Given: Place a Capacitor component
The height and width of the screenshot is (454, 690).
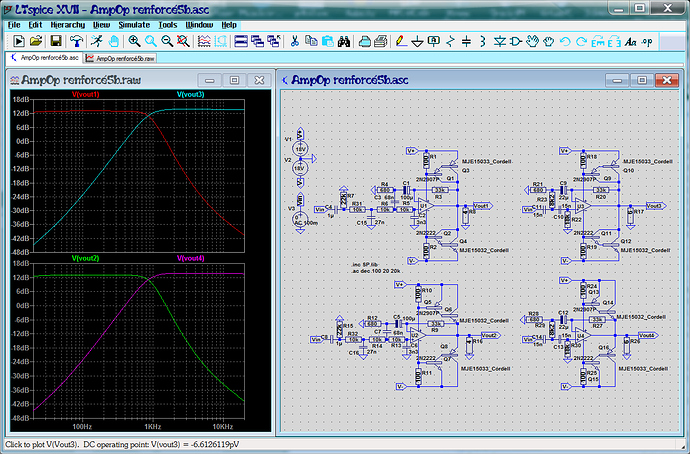Looking at the screenshot, I should 466,41.
